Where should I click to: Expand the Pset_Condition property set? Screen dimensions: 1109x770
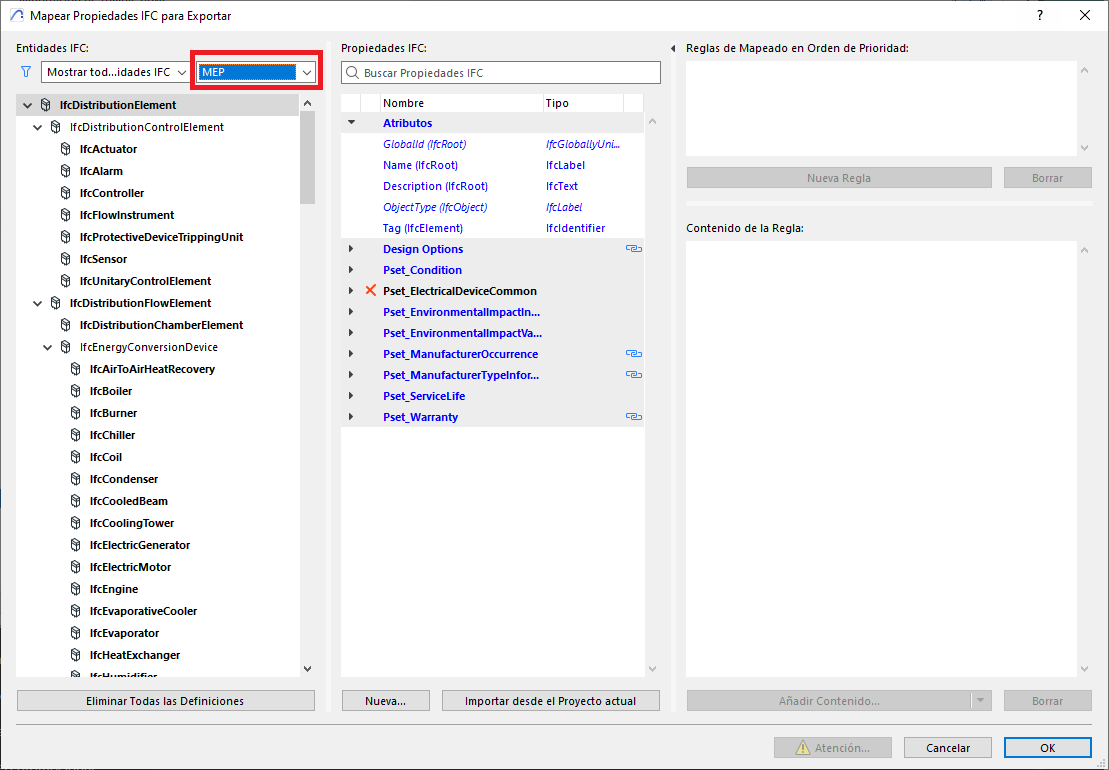point(351,270)
